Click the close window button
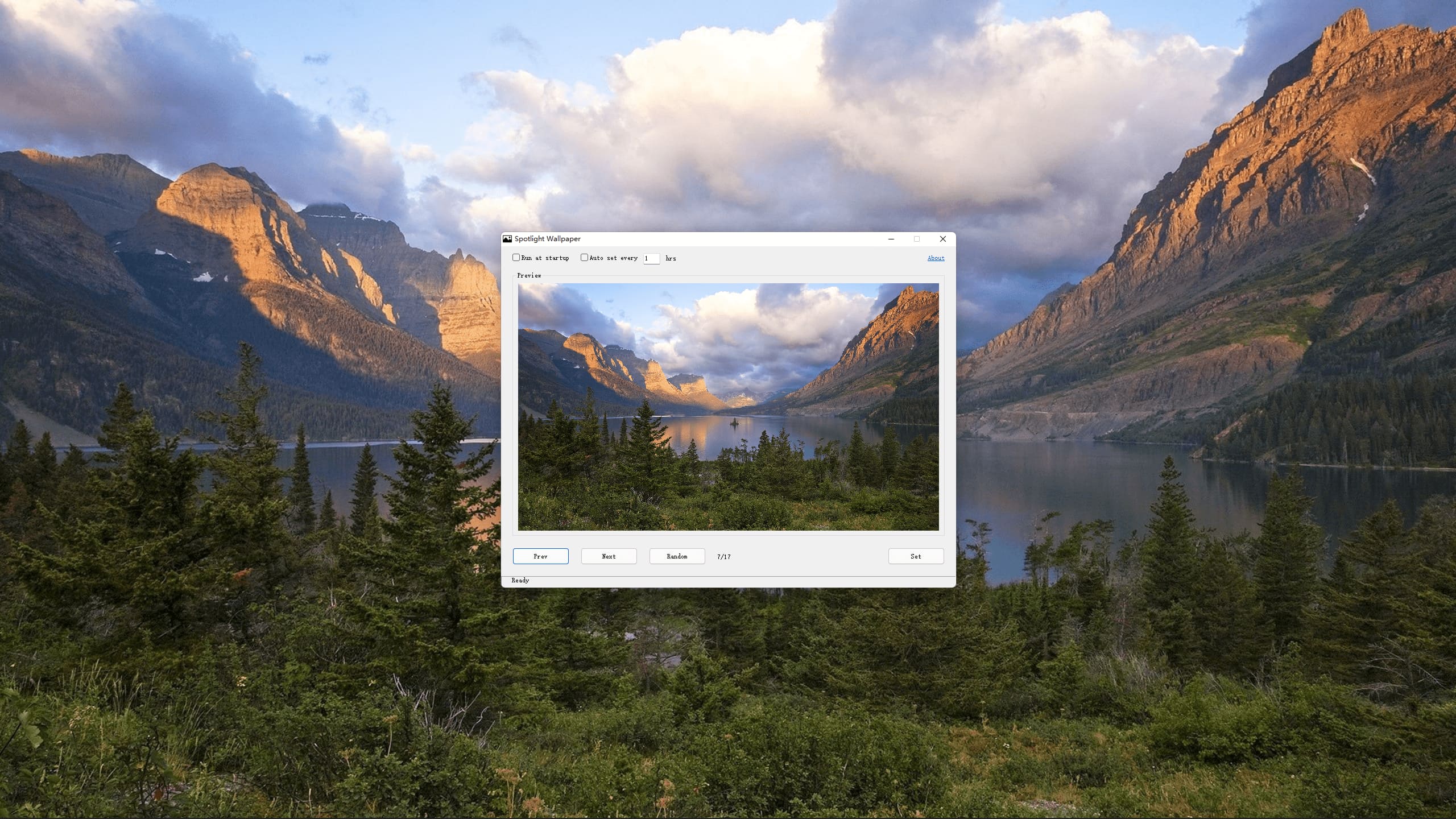The image size is (1456, 819). (x=942, y=239)
